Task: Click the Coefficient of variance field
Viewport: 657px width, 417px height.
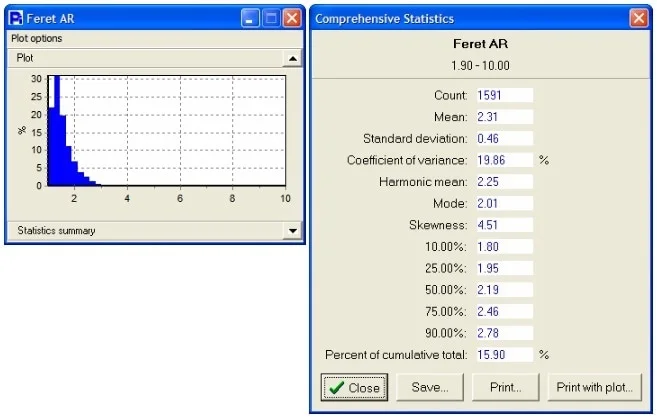Action: (x=503, y=160)
